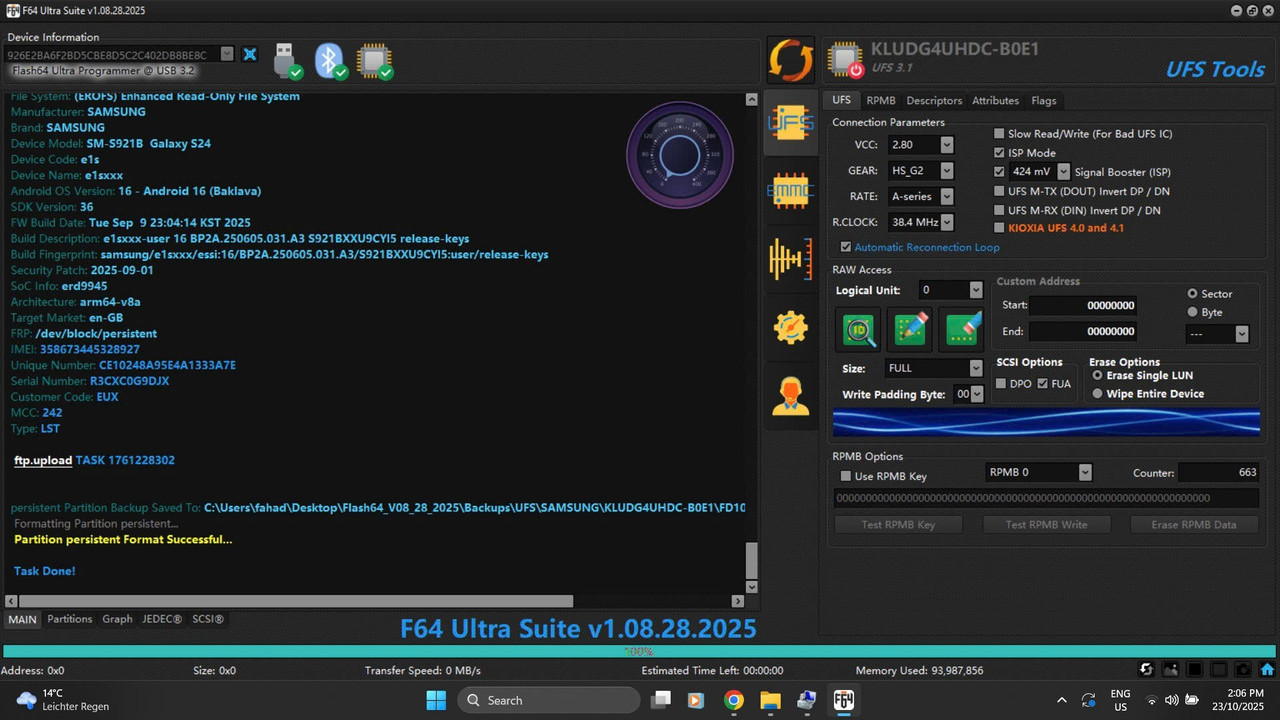Viewport: 1280px width, 720px height.
Task: Click the erase chip eraser icon
Action: point(963,330)
